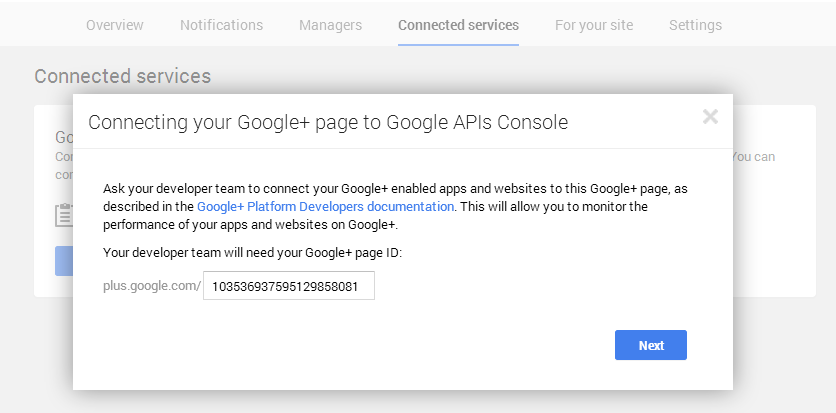Image resolution: width=836 pixels, height=413 pixels.
Task: Go to the Managers tab
Action: pos(331,25)
